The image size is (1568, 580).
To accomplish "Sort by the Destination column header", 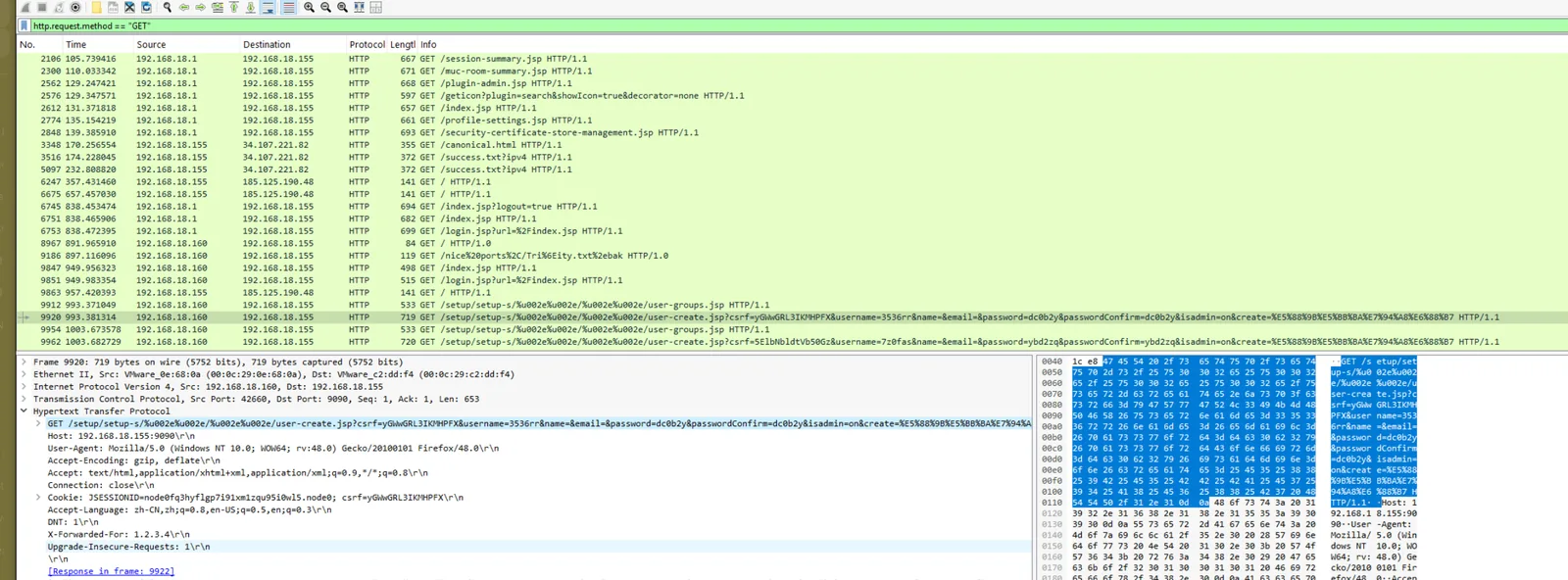I will coord(292,44).
